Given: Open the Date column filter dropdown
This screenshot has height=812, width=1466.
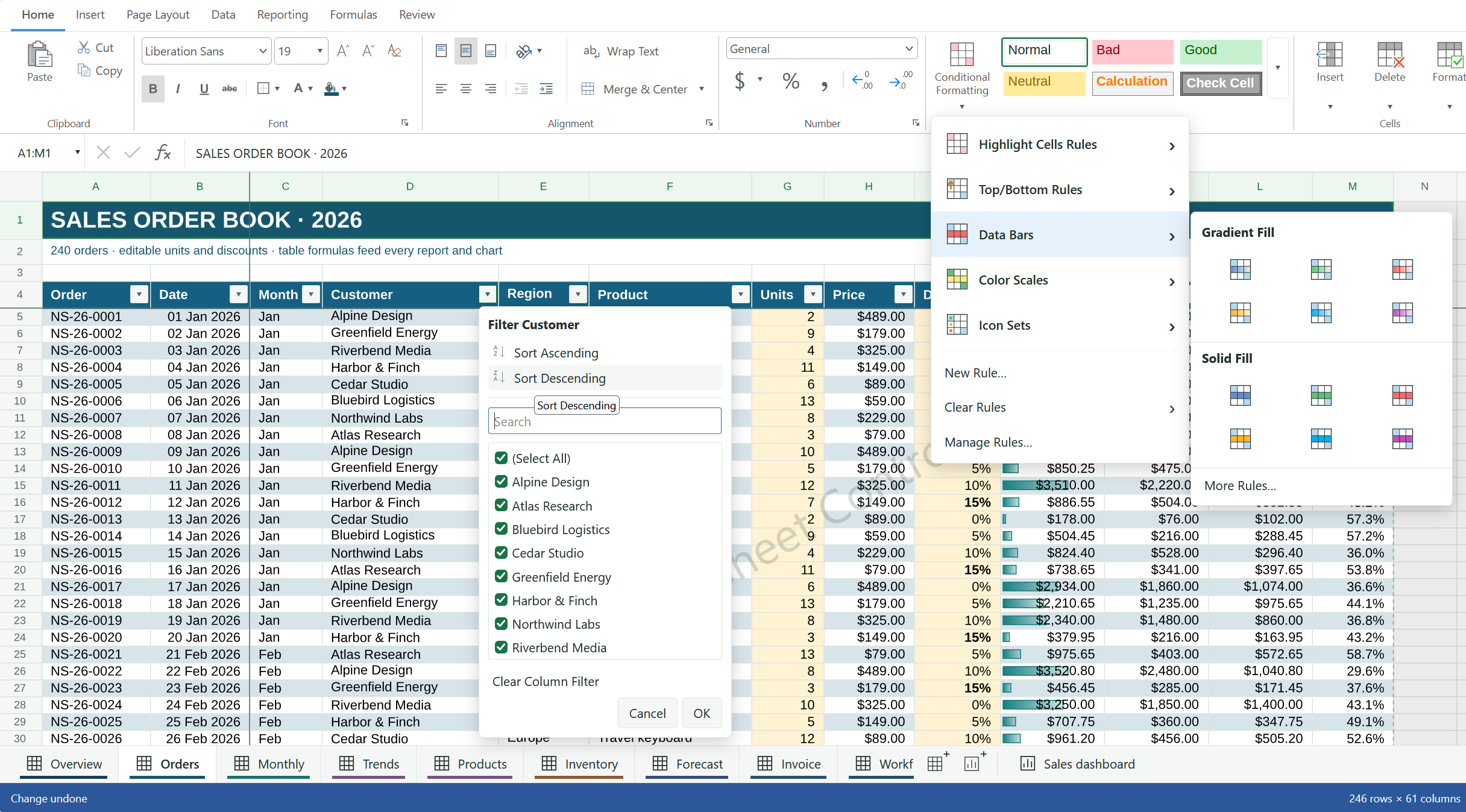Looking at the screenshot, I should [x=239, y=294].
